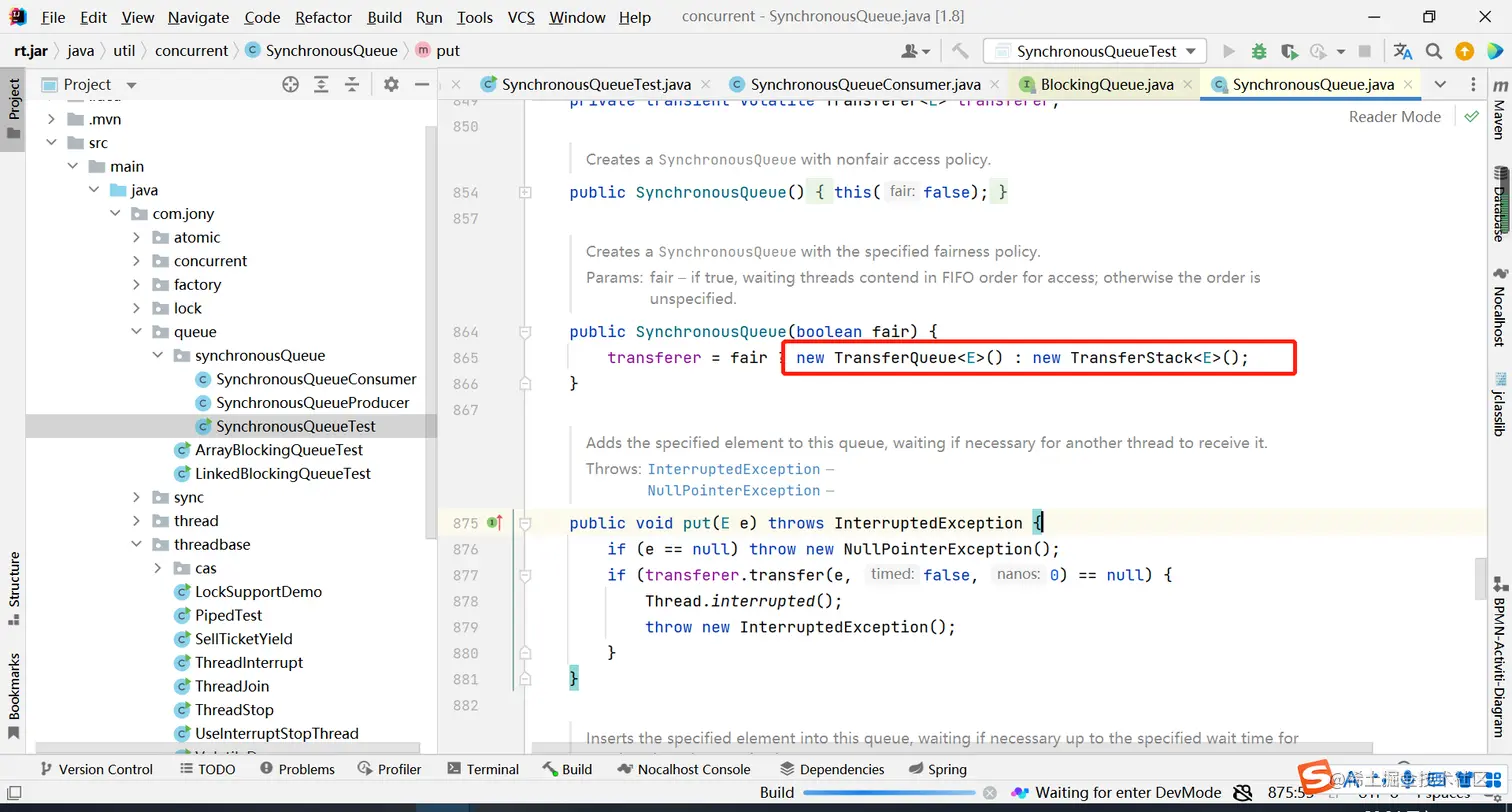Click the orange IDE update icon

coord(1464,51)
